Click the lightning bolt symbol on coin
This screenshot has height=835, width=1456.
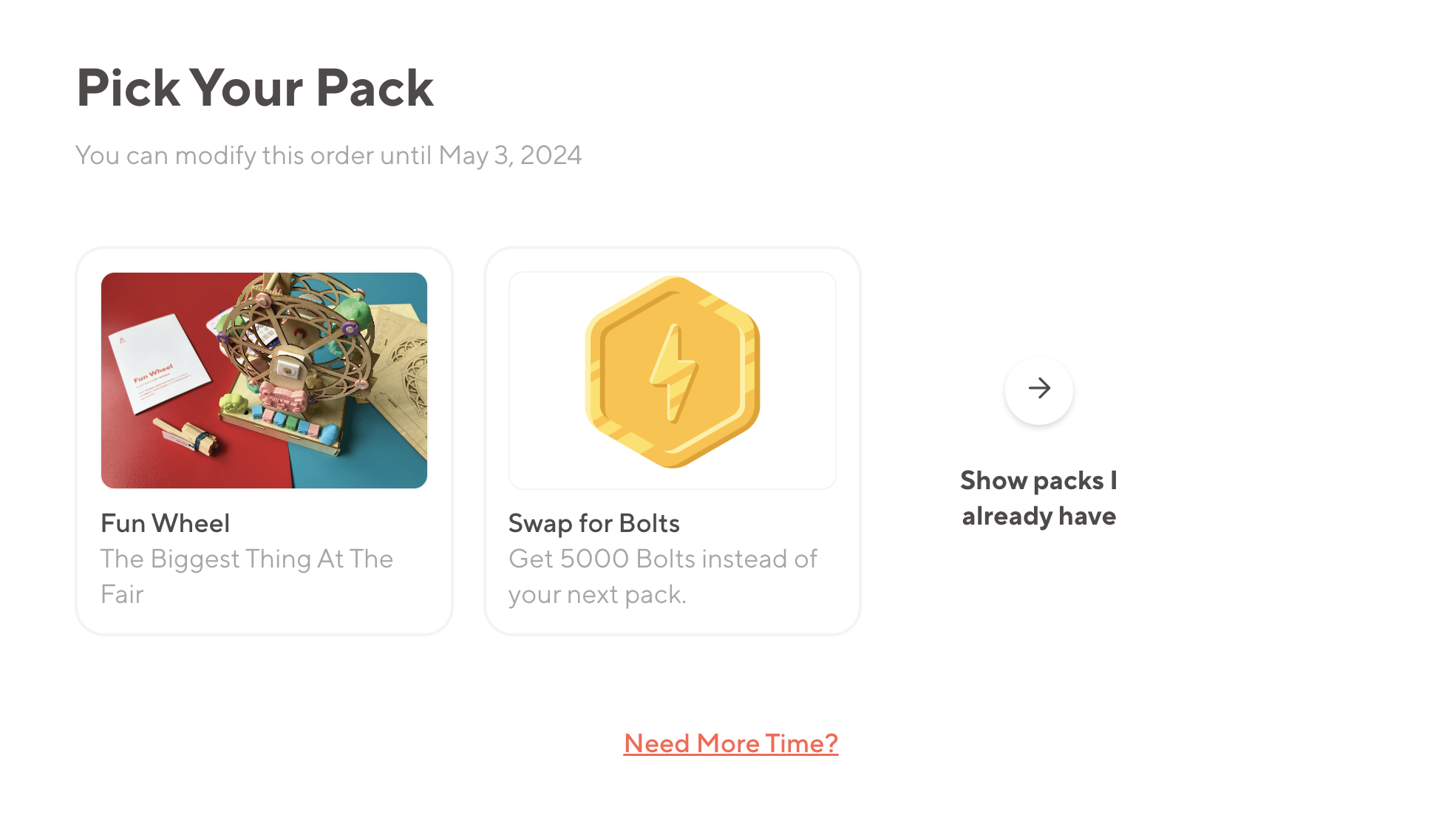coord(673,373)
